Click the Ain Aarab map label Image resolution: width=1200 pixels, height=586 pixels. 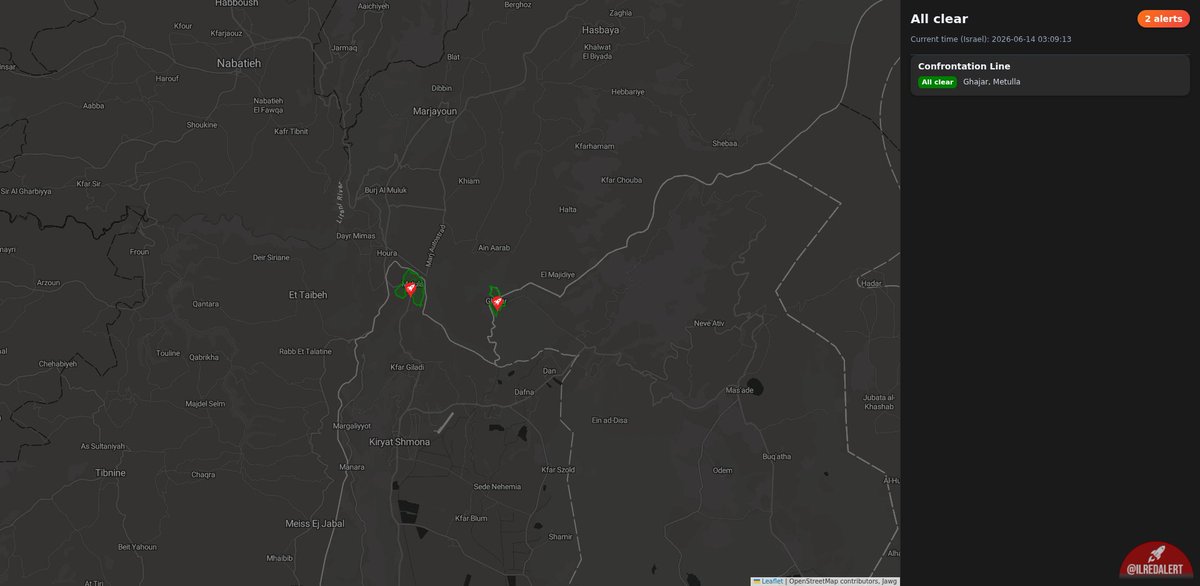point(495,248)
